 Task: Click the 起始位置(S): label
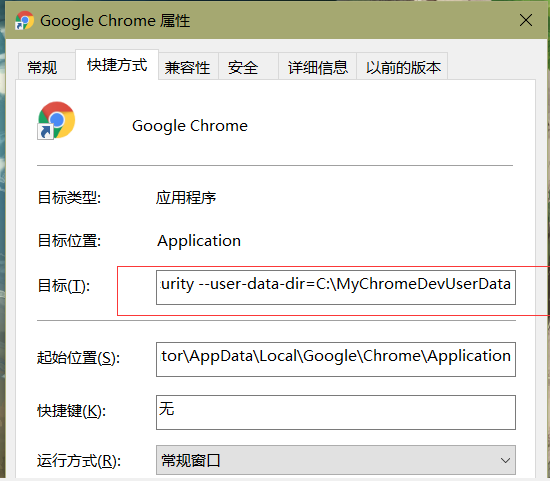click(79, 358)
